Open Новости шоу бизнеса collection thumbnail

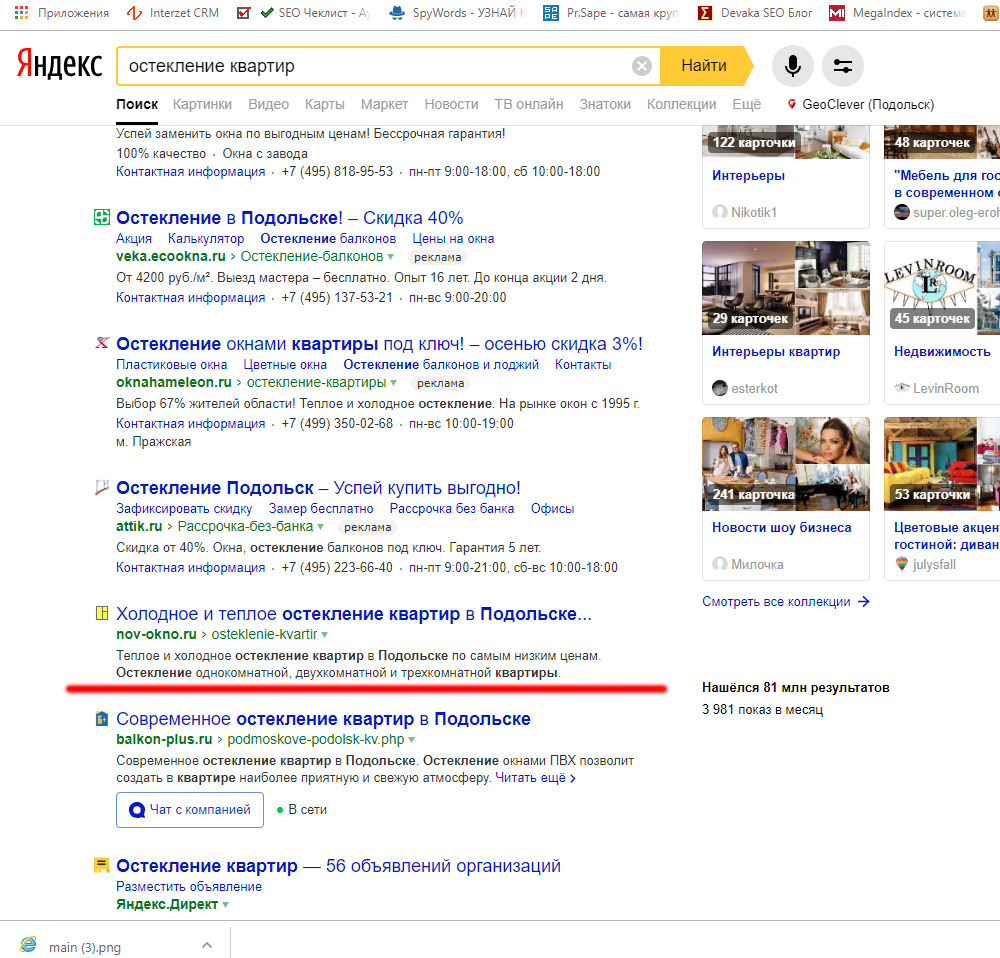pos(786,464)
